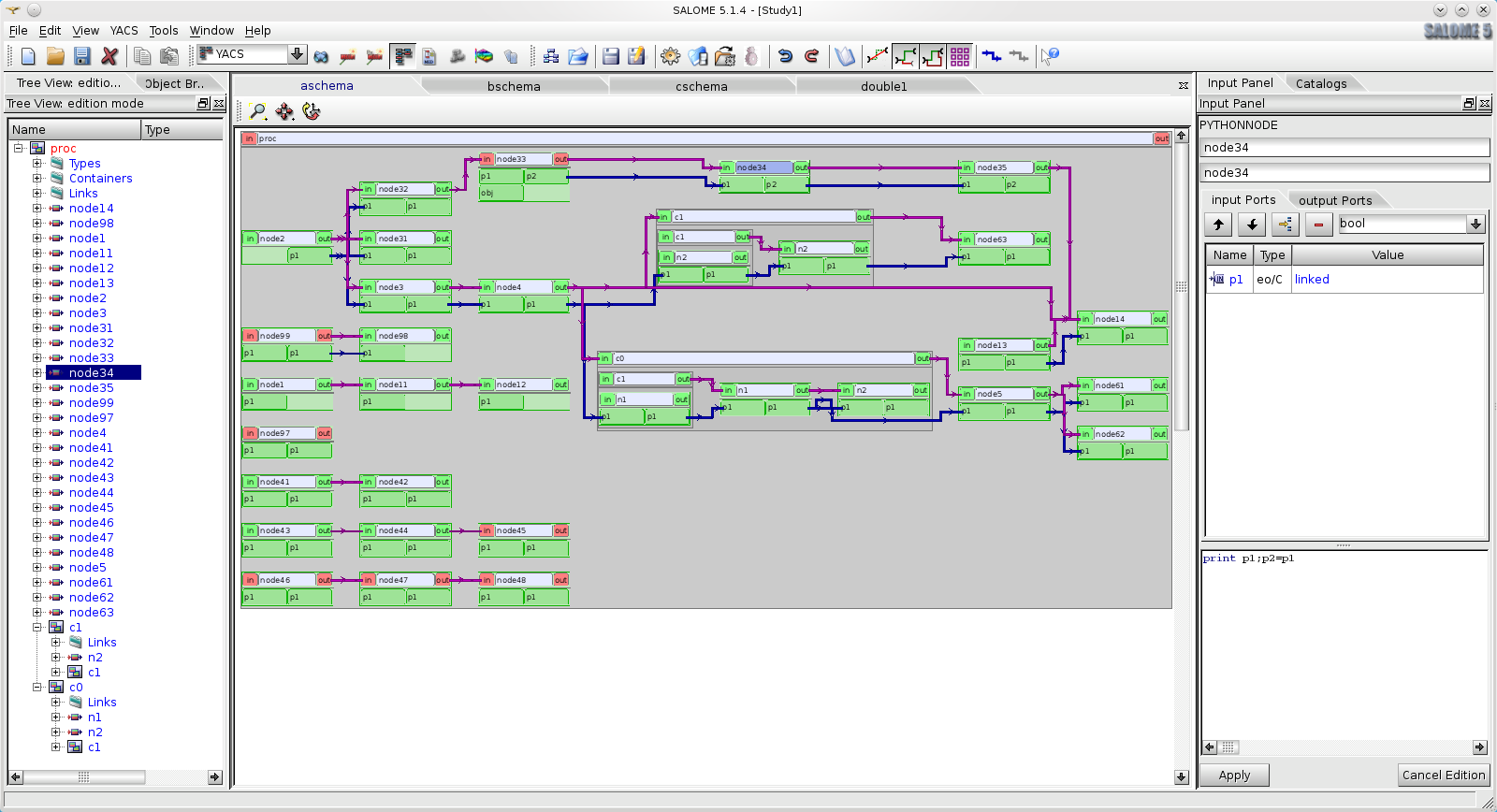Toggle automatic link computation button

point(905,56)
